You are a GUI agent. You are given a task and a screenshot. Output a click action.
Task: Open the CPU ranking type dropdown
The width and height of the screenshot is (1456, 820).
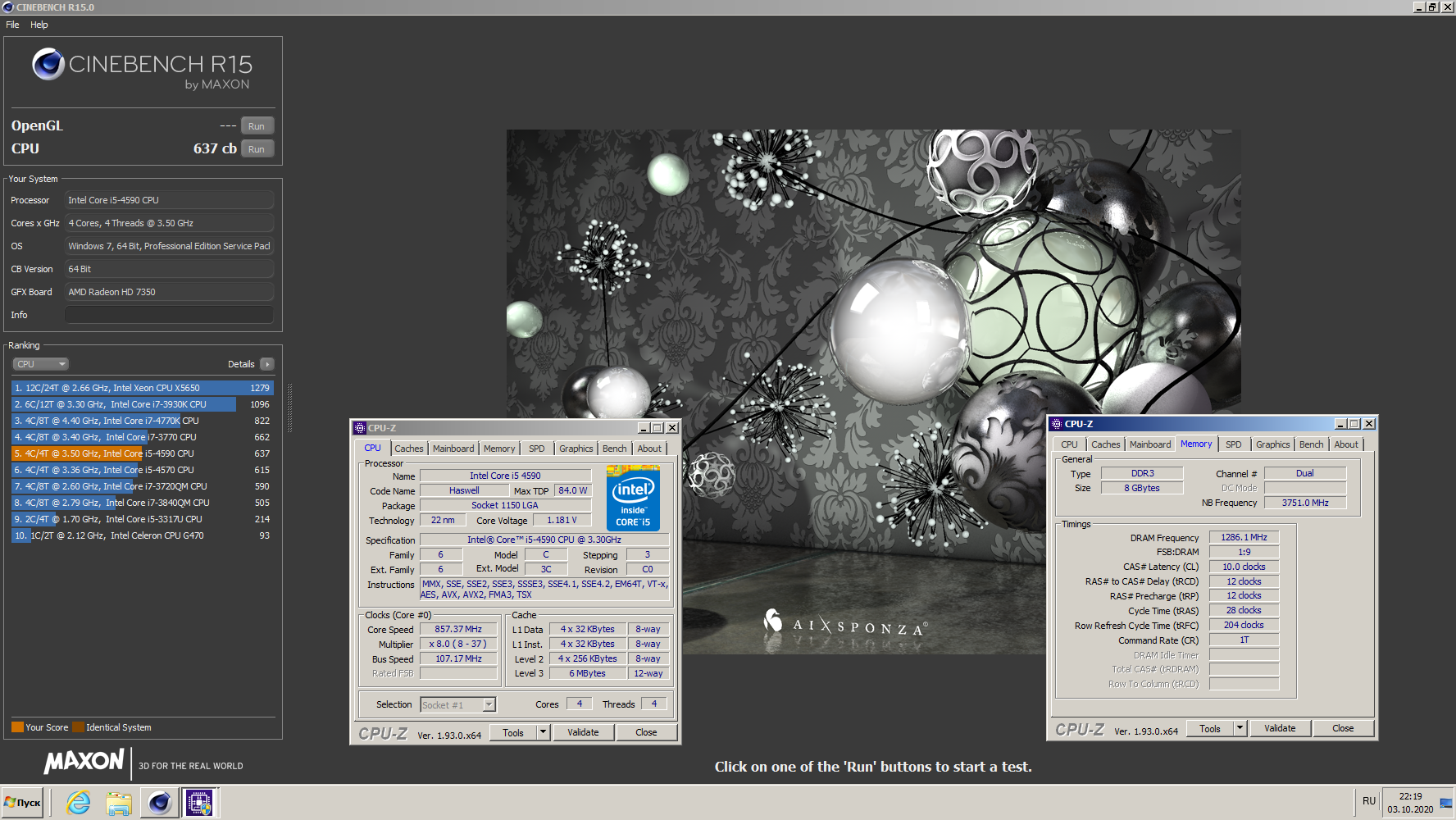pos(40,364)
